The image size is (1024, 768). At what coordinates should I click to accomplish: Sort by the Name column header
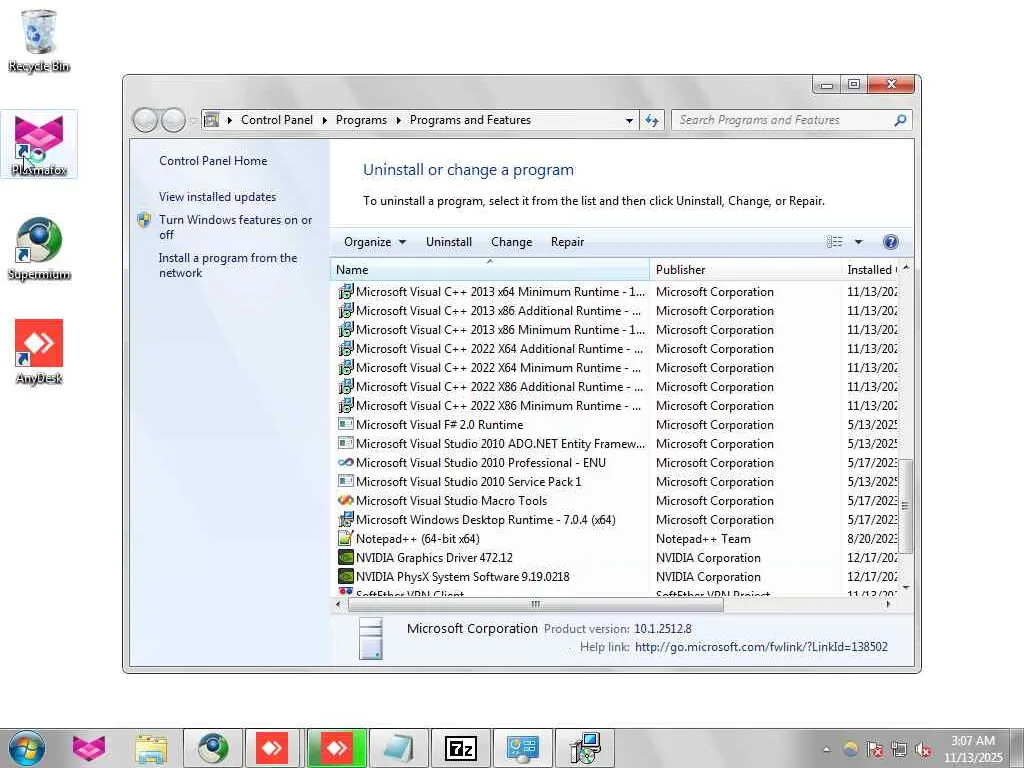[x=490, y=270]
